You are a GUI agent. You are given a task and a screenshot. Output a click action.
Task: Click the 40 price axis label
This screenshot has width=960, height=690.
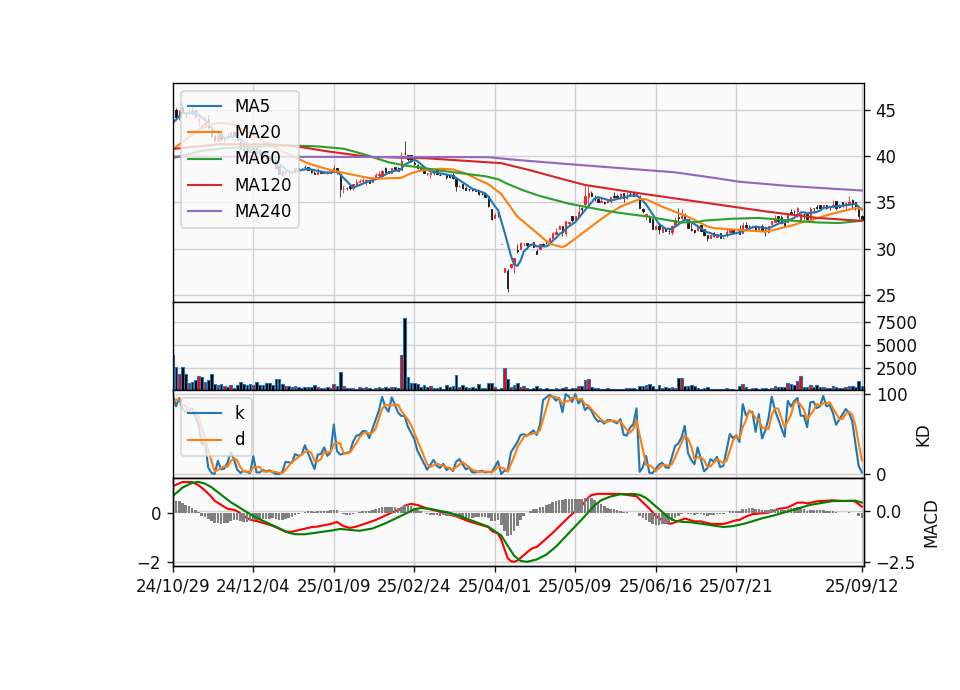(x=885, y=157)
